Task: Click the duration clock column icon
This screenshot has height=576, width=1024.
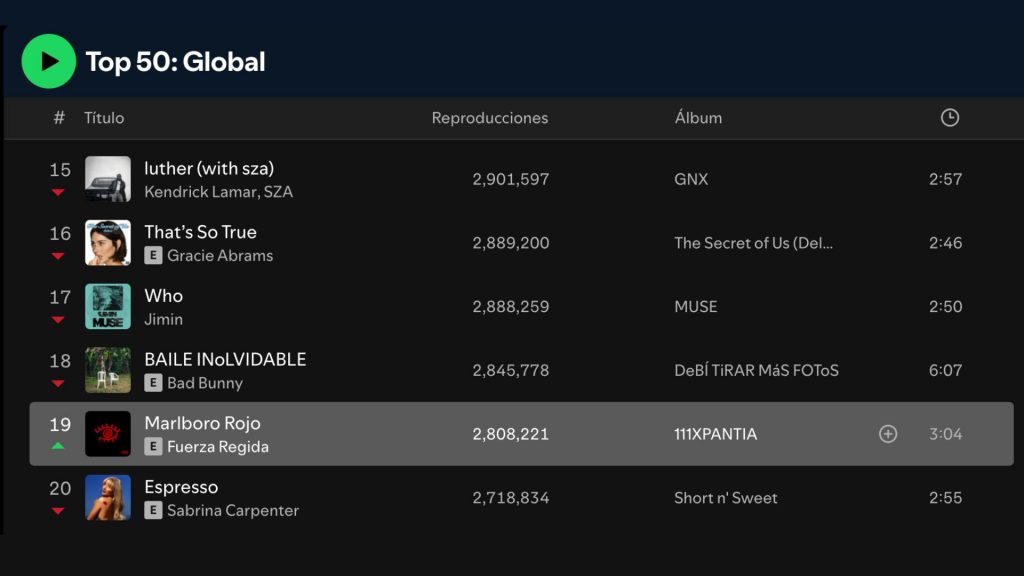Action: (x=949, y=118)
